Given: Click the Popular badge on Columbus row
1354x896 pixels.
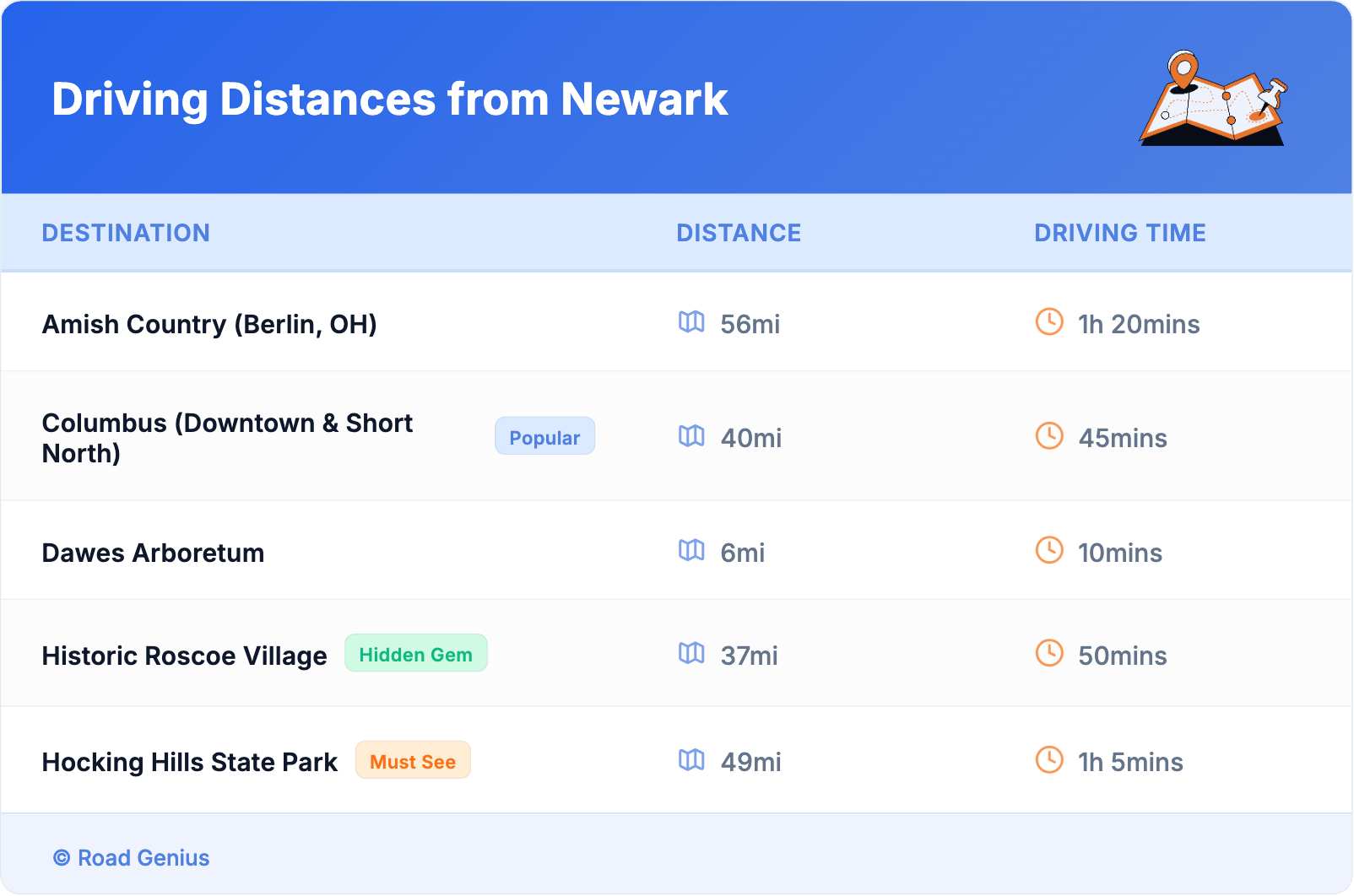Looking at the screenshot, I should (544, 436).
